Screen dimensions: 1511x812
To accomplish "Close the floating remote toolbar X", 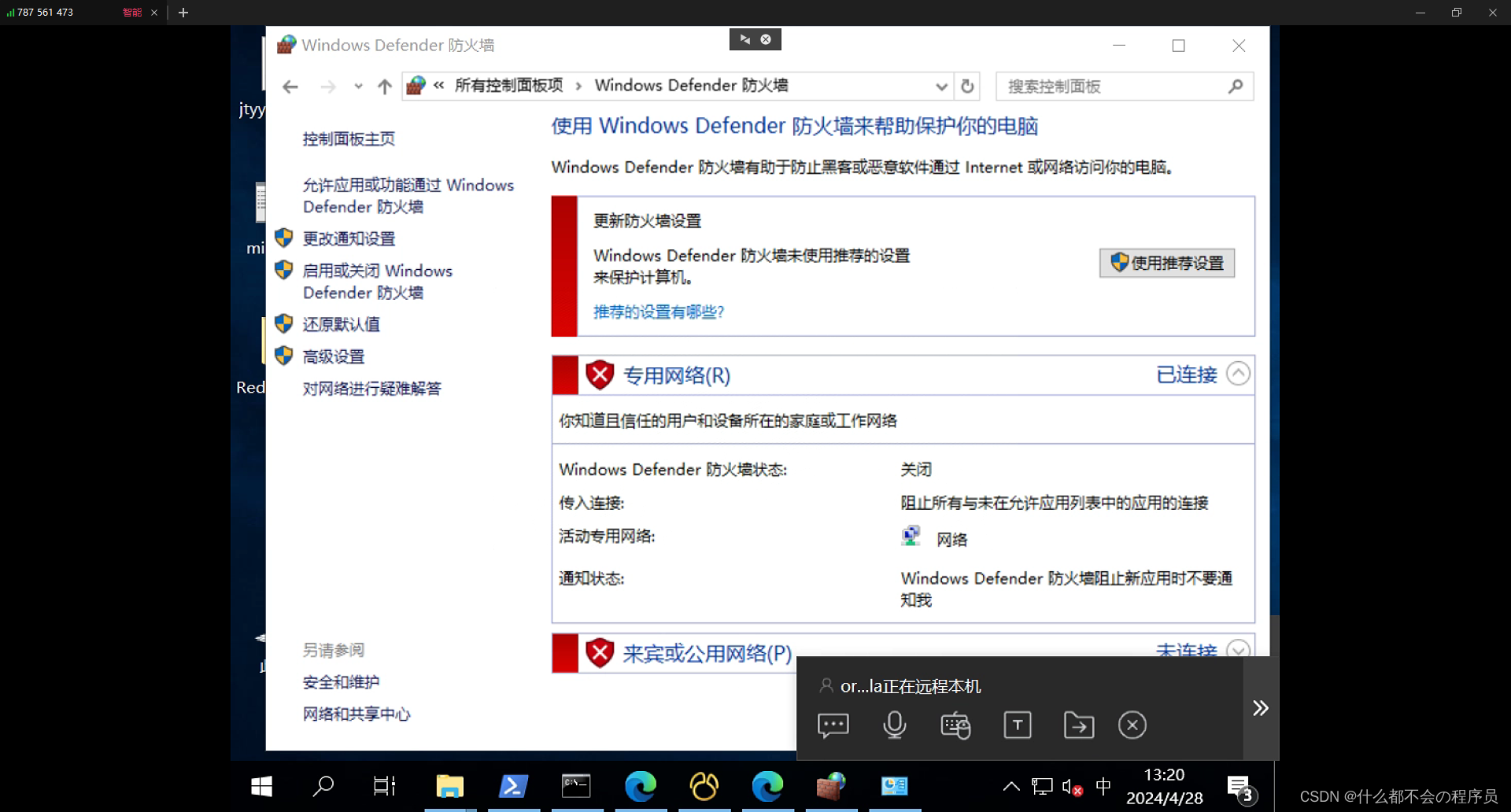I will pyautogui.click(x=766, y=39).
